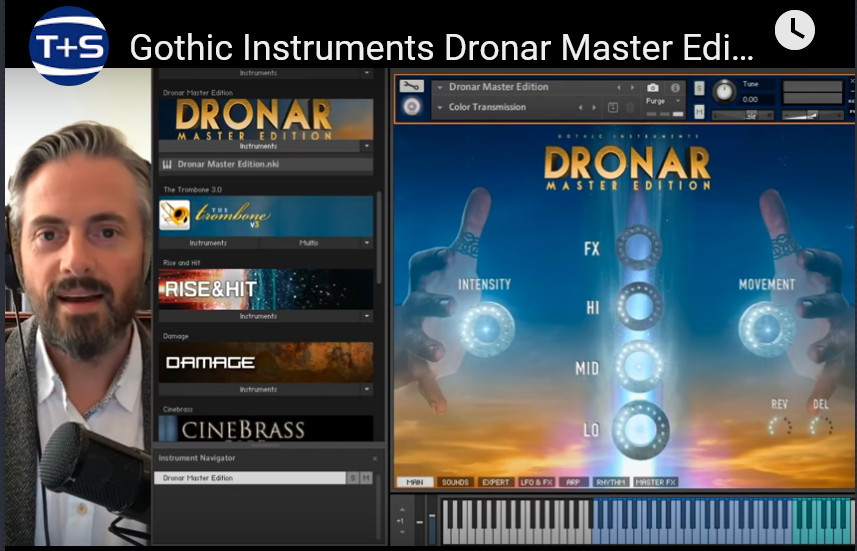Screen dimensions: 857x551
Task: Click the Tune knob in header
Action: pos(724,91)
